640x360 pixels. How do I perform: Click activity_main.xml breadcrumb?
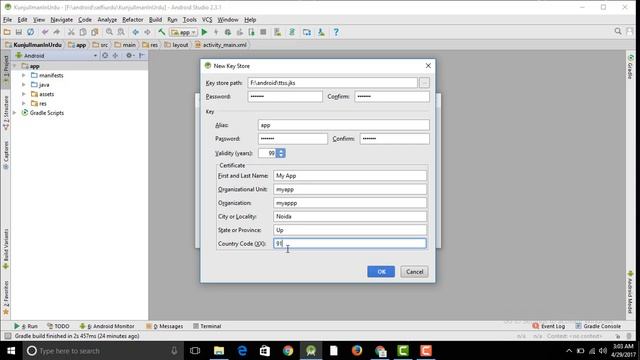coord(221,45)
